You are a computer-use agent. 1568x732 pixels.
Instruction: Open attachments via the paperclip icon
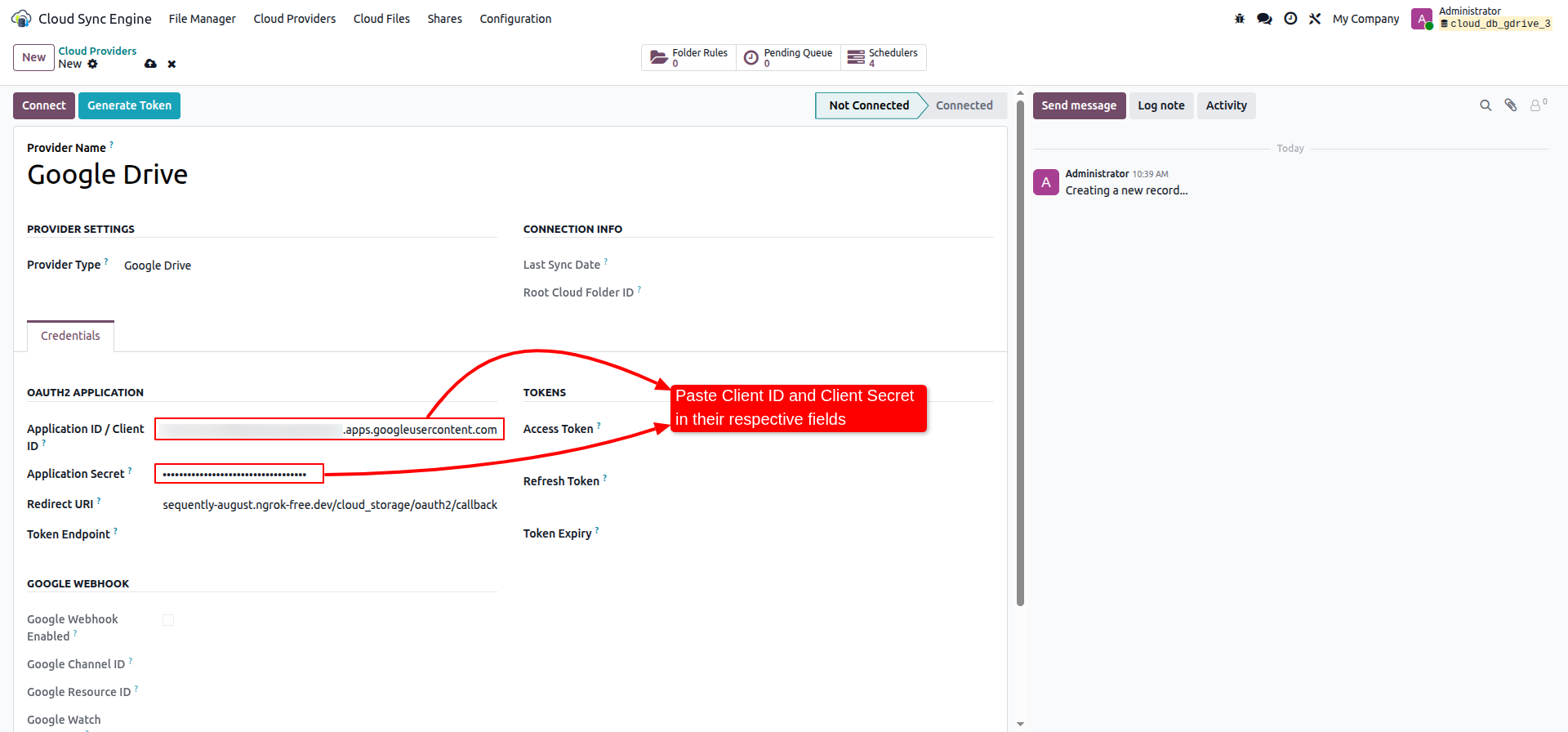[x=1511, y=105]
